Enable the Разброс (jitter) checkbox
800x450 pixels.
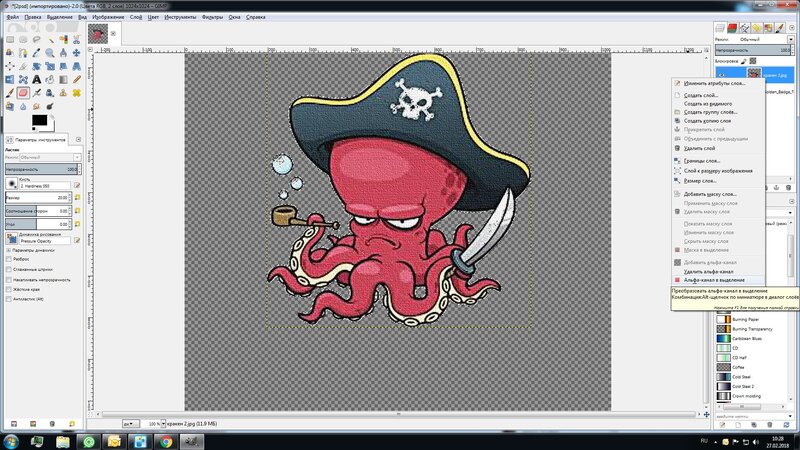pos(9,259)
